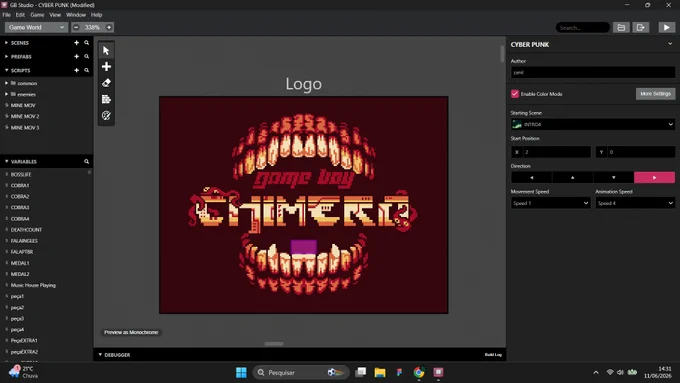Click the project Search box
Viewport: 680px width, 383px height.
pos(582,27)
